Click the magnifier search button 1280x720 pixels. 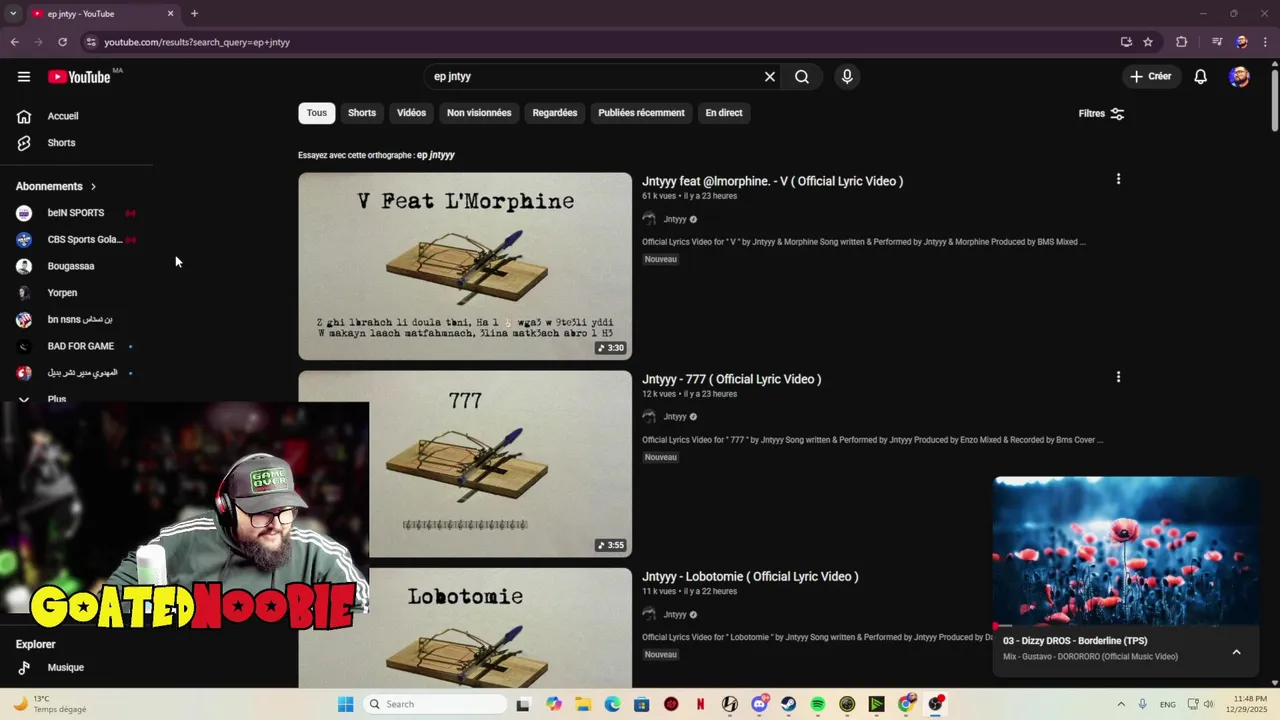pos(802,77)
